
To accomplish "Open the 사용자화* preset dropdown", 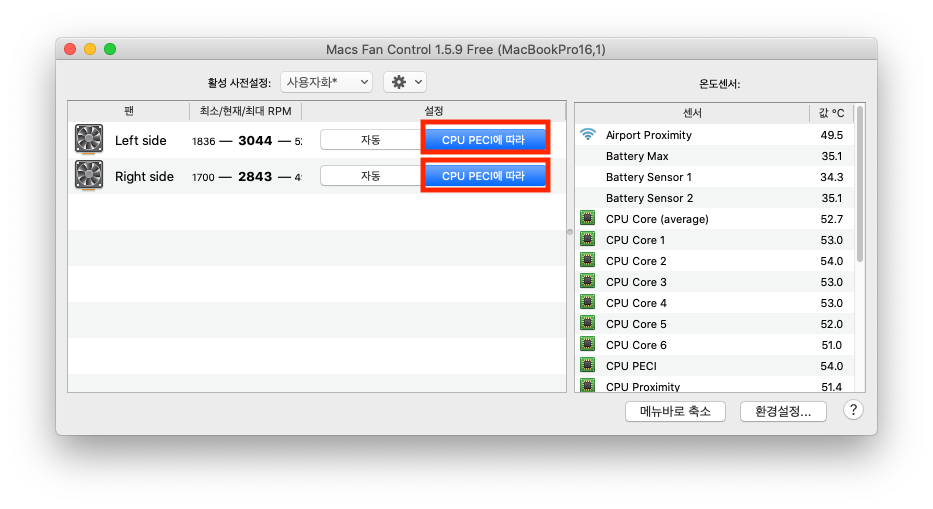I will (x=326, y=82).
